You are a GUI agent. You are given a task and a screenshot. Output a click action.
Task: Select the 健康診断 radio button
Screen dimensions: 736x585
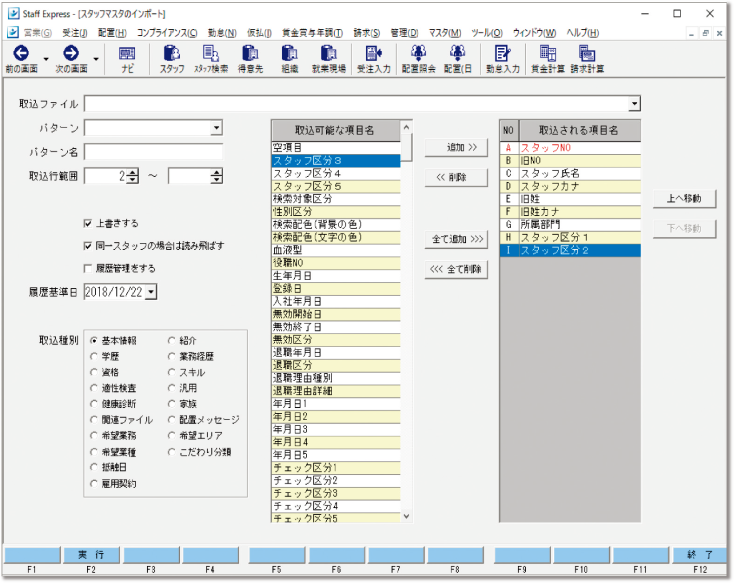tap(94, 404)
